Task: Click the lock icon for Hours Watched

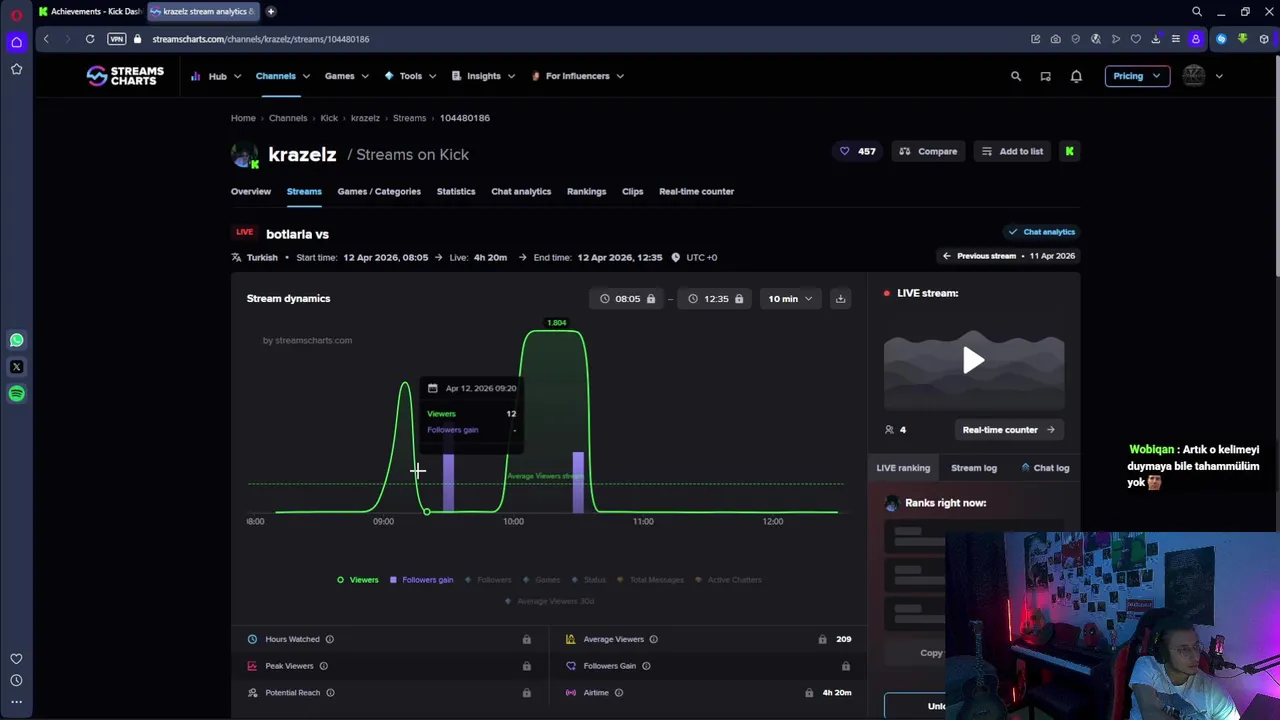Action: 526,639
